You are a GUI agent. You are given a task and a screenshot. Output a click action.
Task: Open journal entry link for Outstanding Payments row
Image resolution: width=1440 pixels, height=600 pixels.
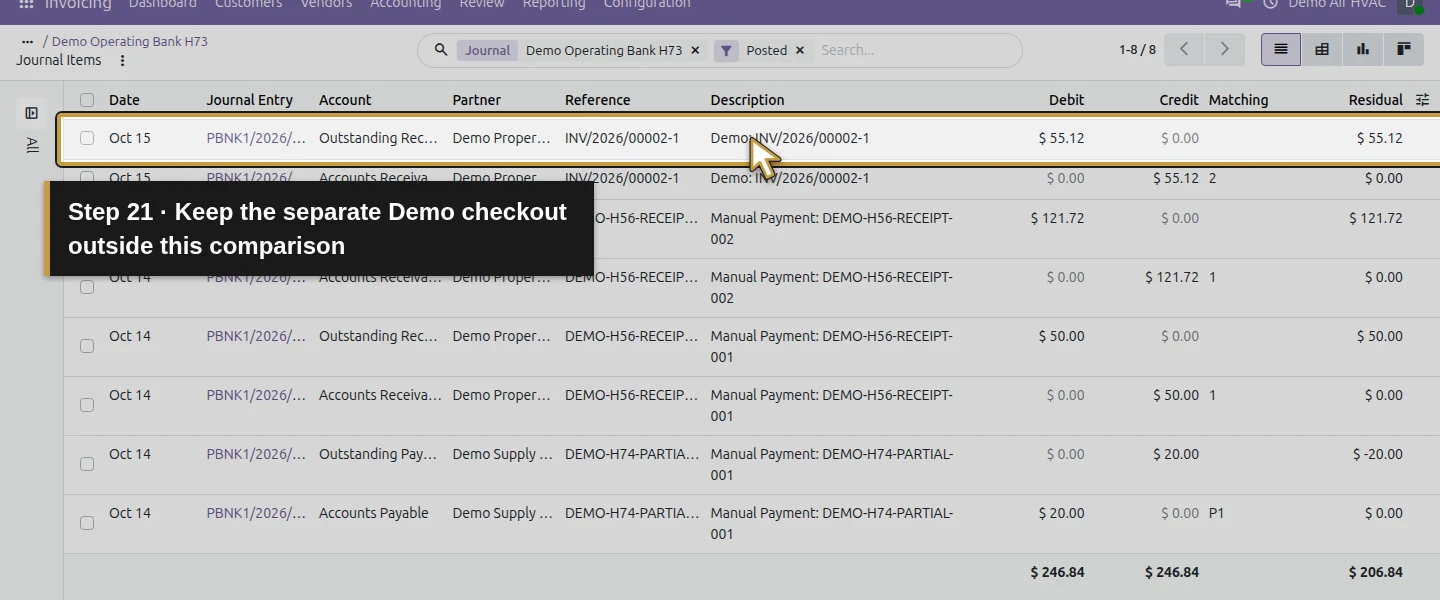point(256,454)
